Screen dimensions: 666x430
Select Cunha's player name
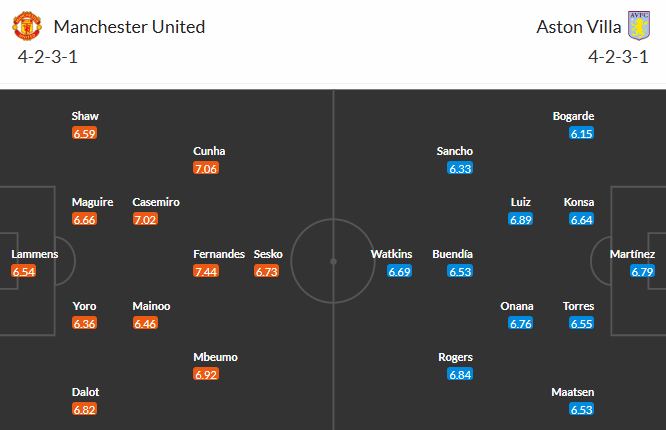(x=209, y=151)
